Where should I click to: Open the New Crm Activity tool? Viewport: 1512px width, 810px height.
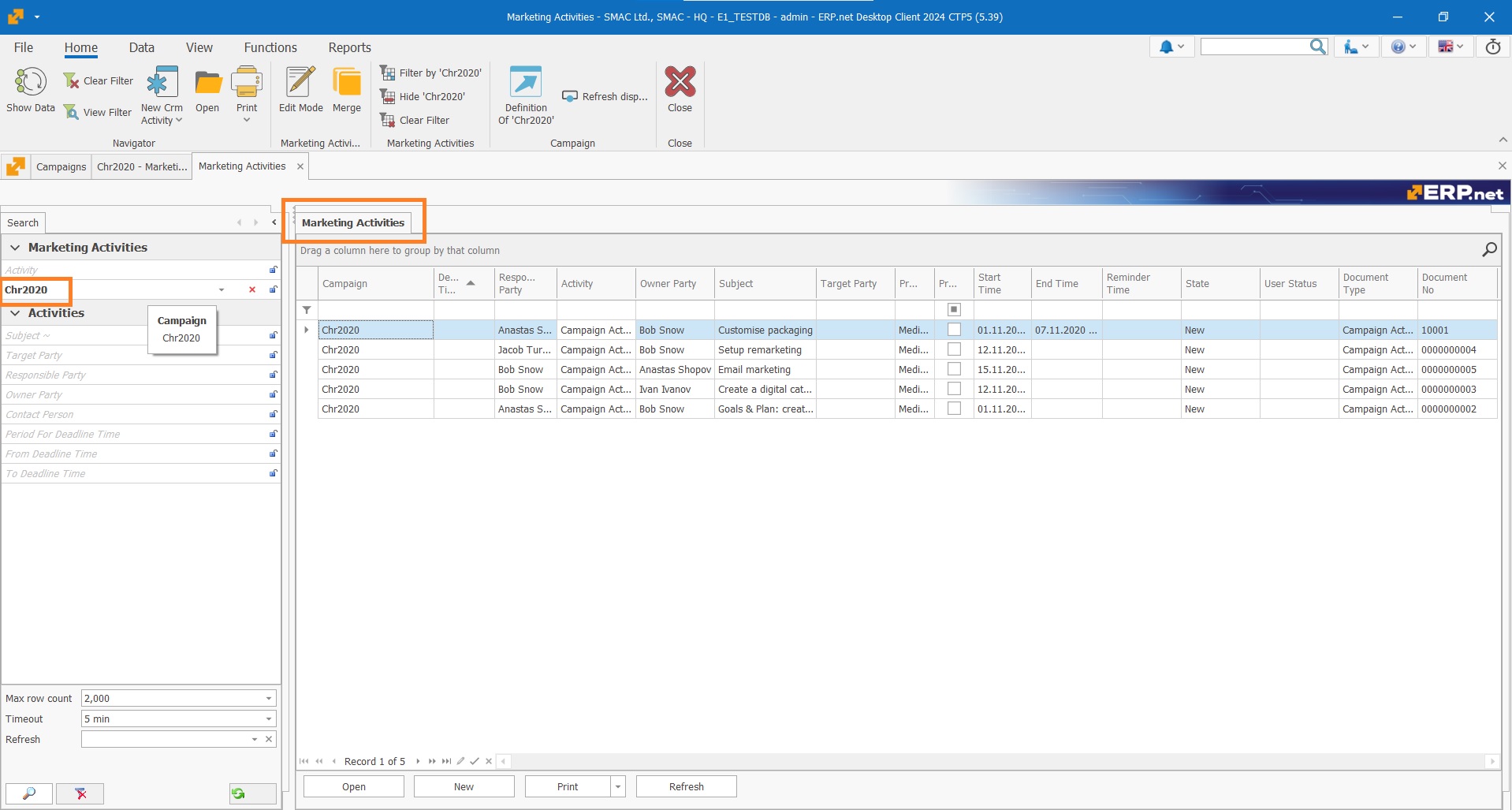pyautogui.click(x=162, y=95)
